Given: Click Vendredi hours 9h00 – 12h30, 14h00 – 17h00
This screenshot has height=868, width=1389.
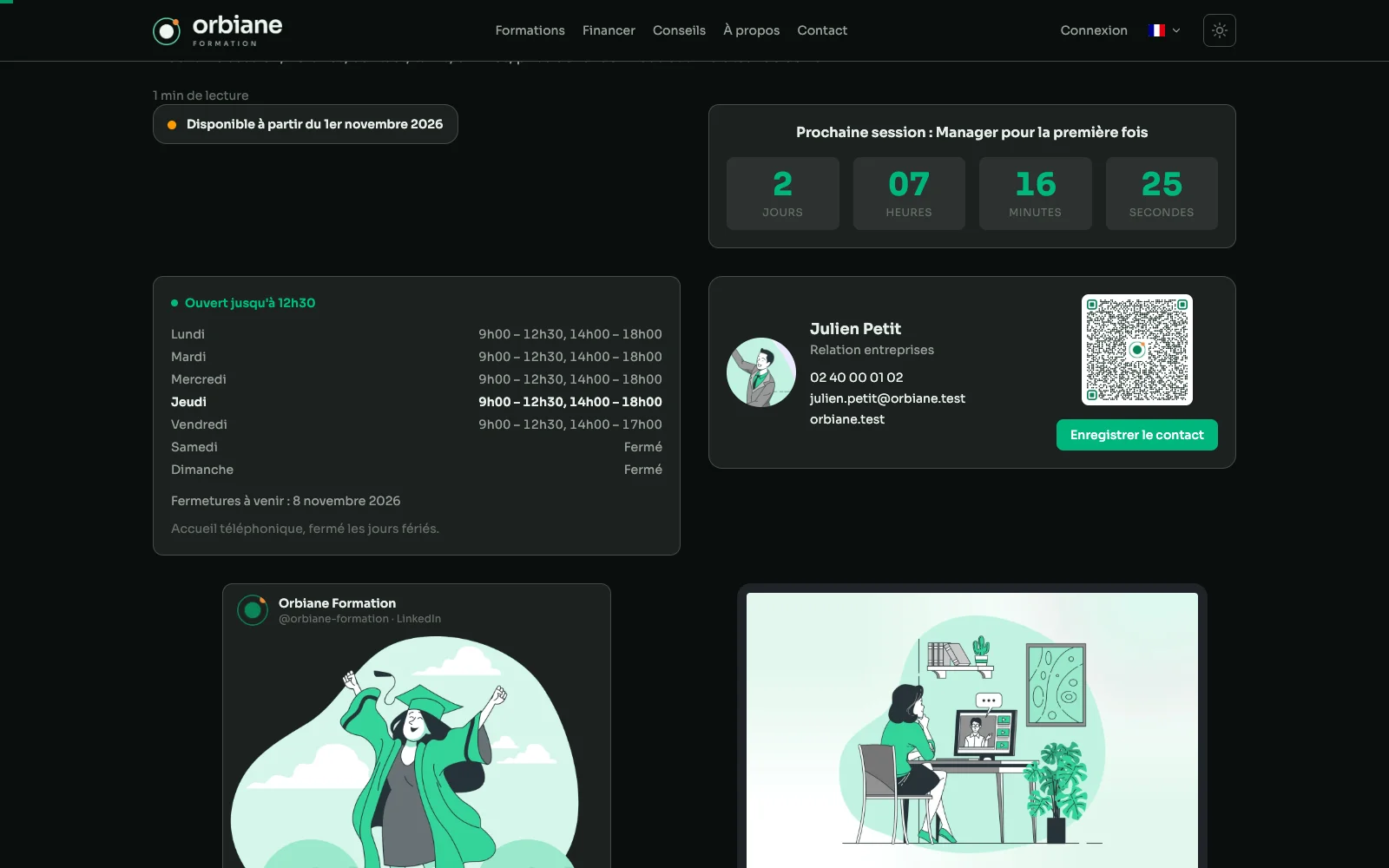Looking at the screenshot, I should point(570,424).
